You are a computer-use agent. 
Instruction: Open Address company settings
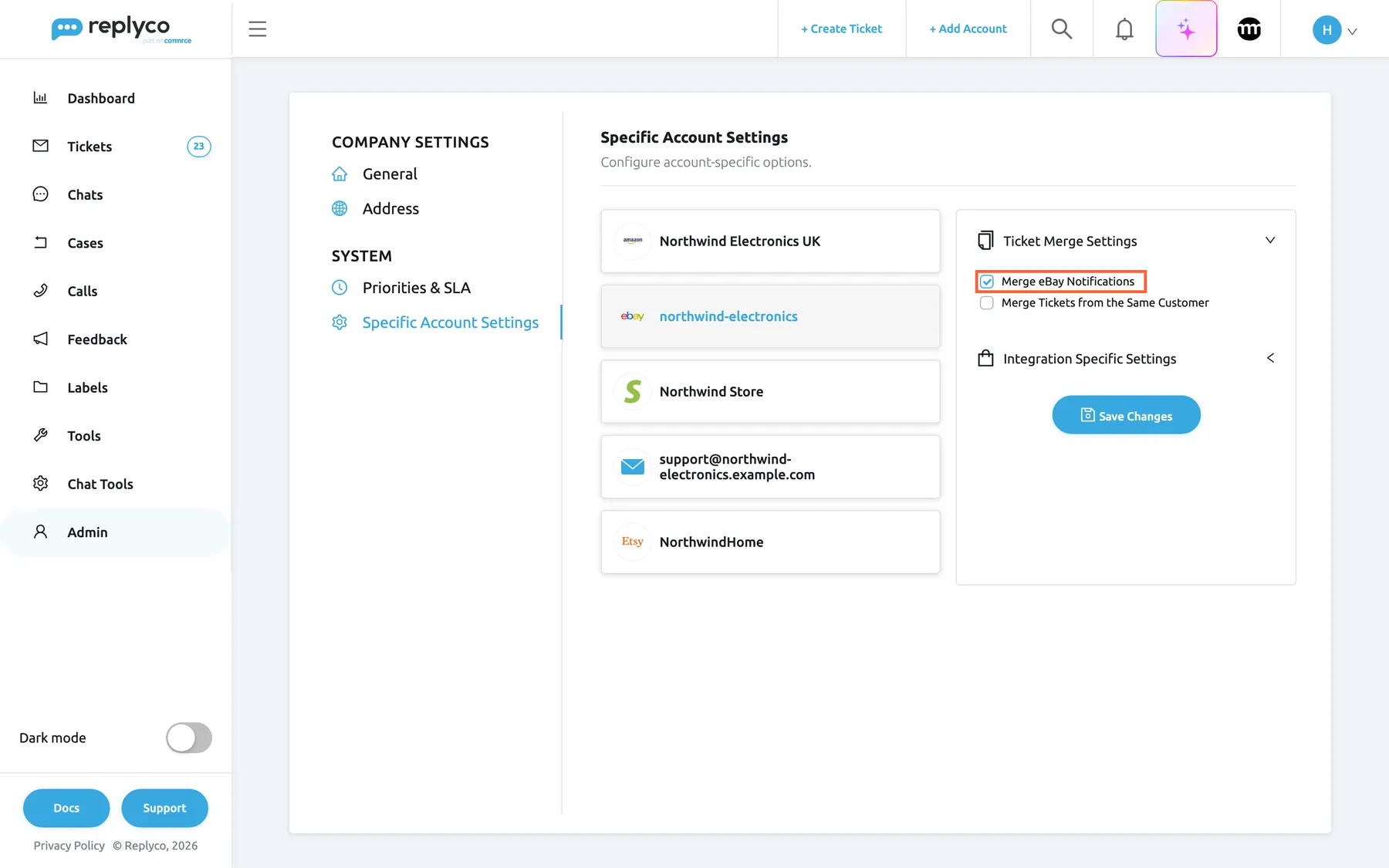(x=376, y=209)
